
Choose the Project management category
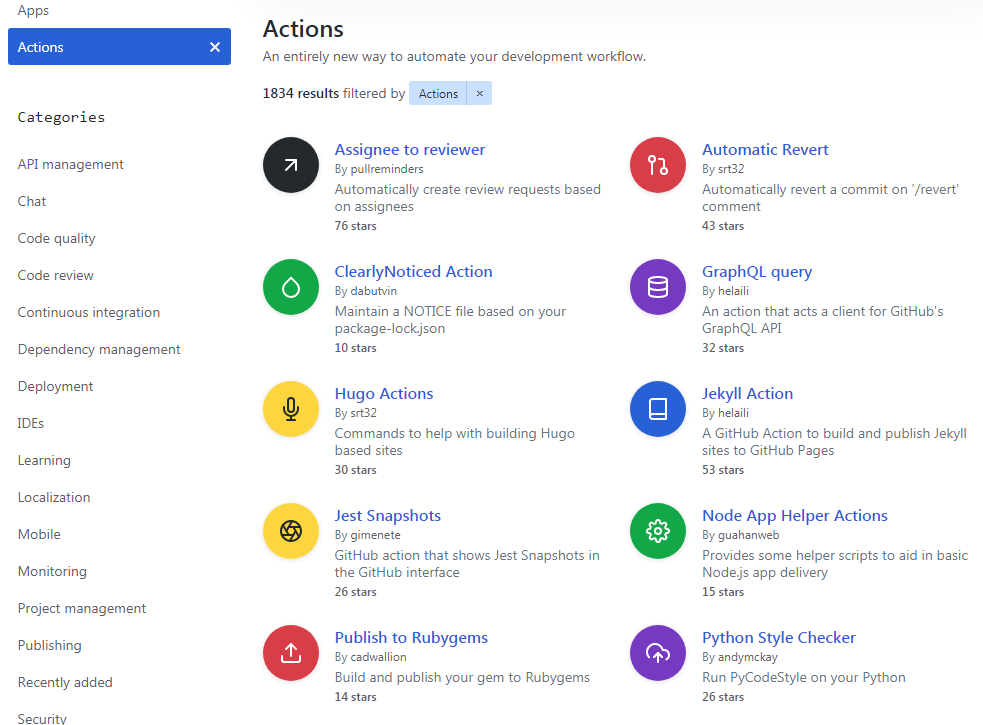tap(82, 608)
